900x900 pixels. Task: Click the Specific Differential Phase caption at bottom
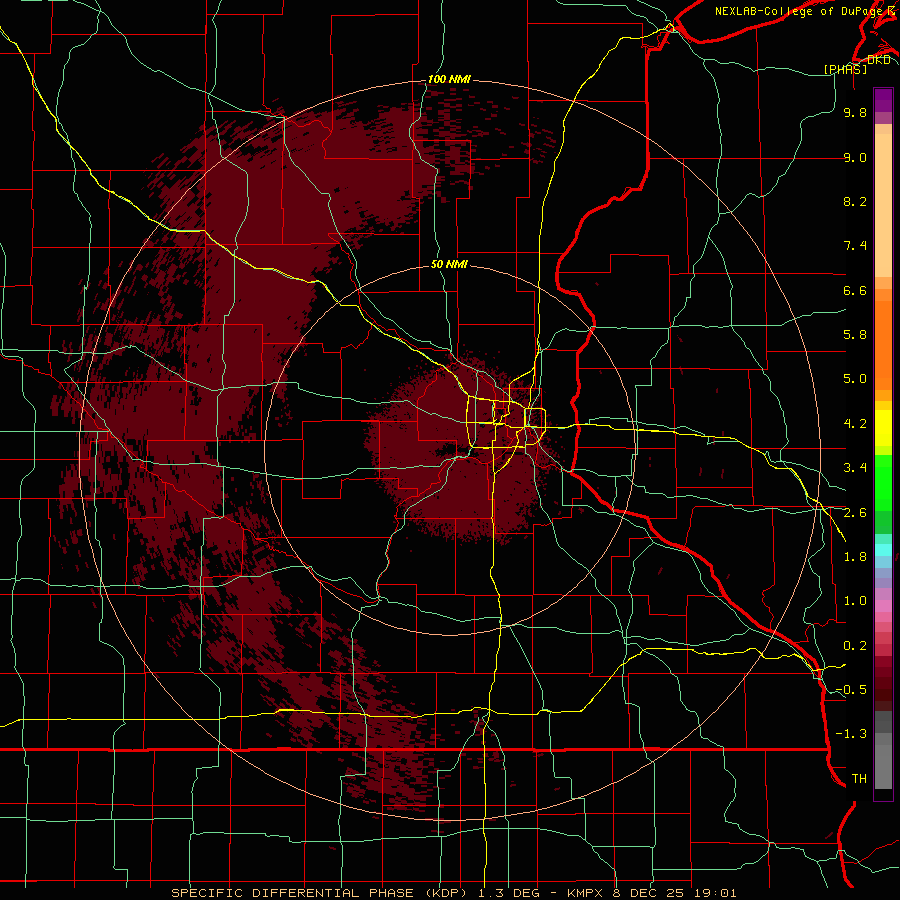(x=454, y=893)
